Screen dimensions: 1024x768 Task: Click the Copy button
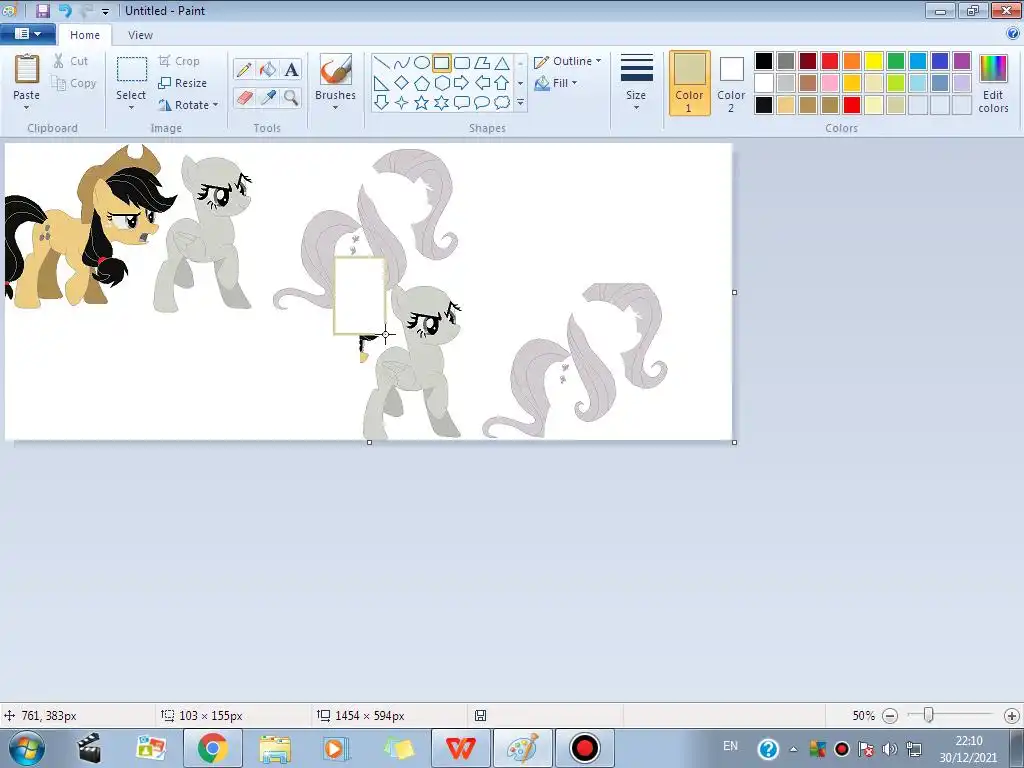pos(74,83)
